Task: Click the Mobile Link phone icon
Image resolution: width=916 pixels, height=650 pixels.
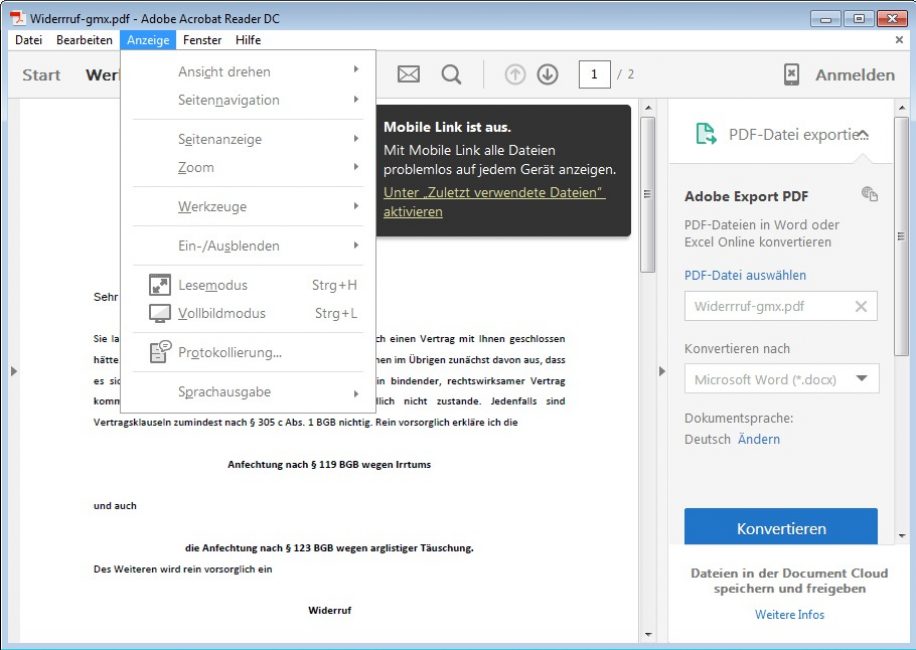Action: (791, 74)
